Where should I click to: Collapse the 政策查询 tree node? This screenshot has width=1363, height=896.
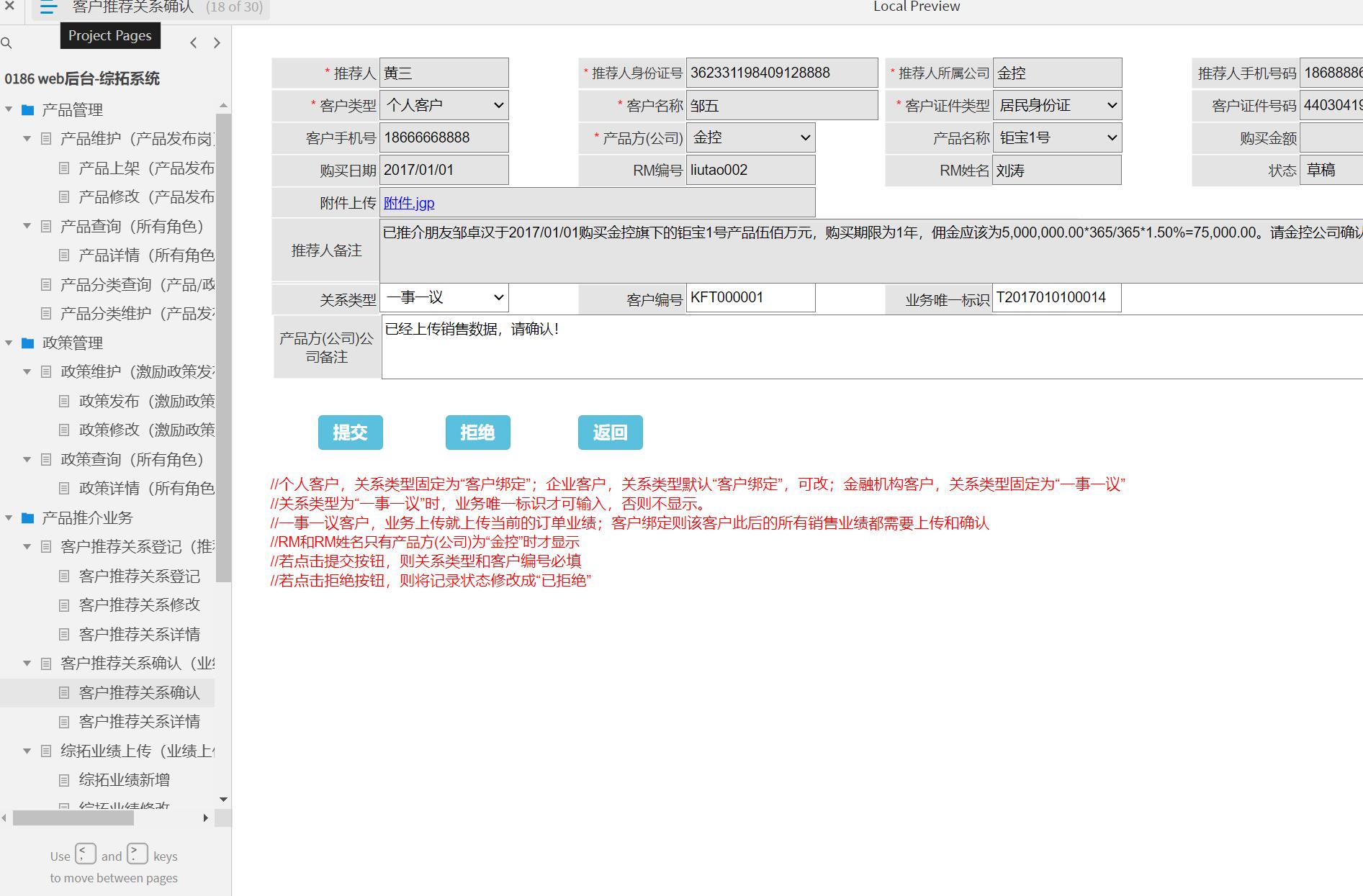click(x=27, y=459)
